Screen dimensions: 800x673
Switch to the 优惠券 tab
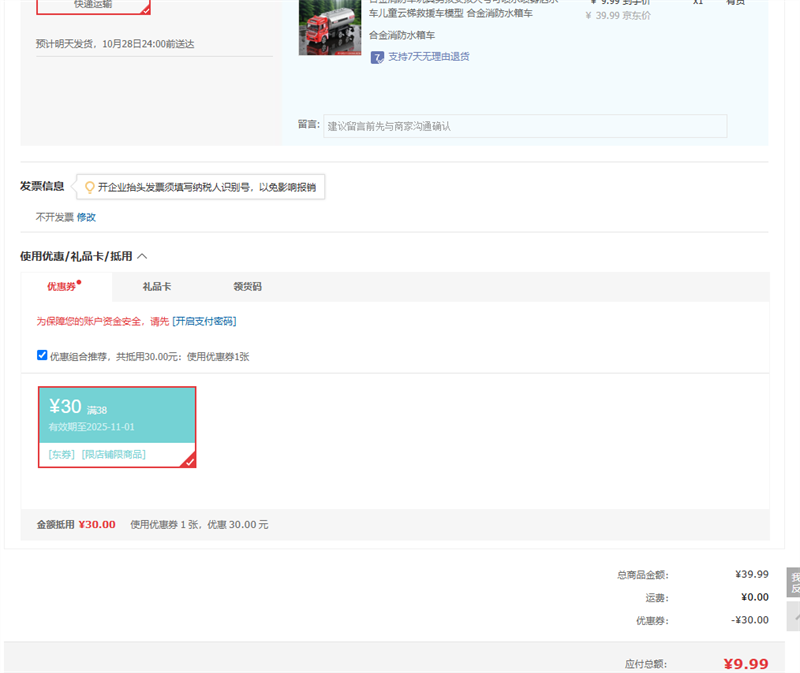[x=62, y=287]
